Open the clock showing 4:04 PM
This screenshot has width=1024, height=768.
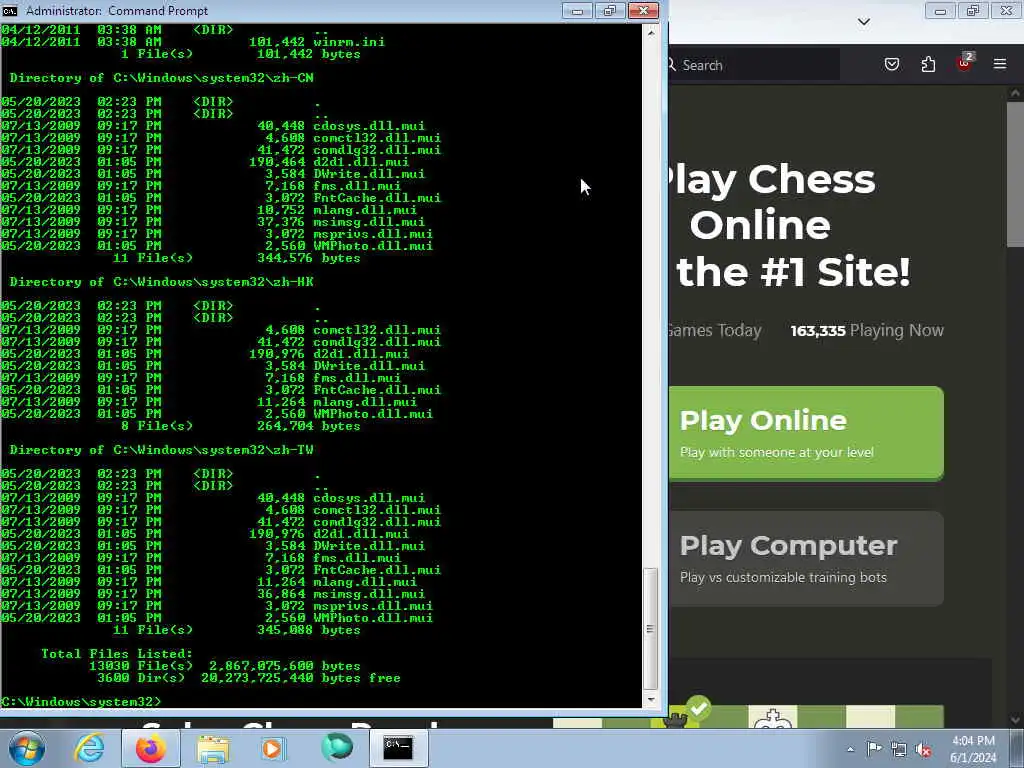click(973, 749)
